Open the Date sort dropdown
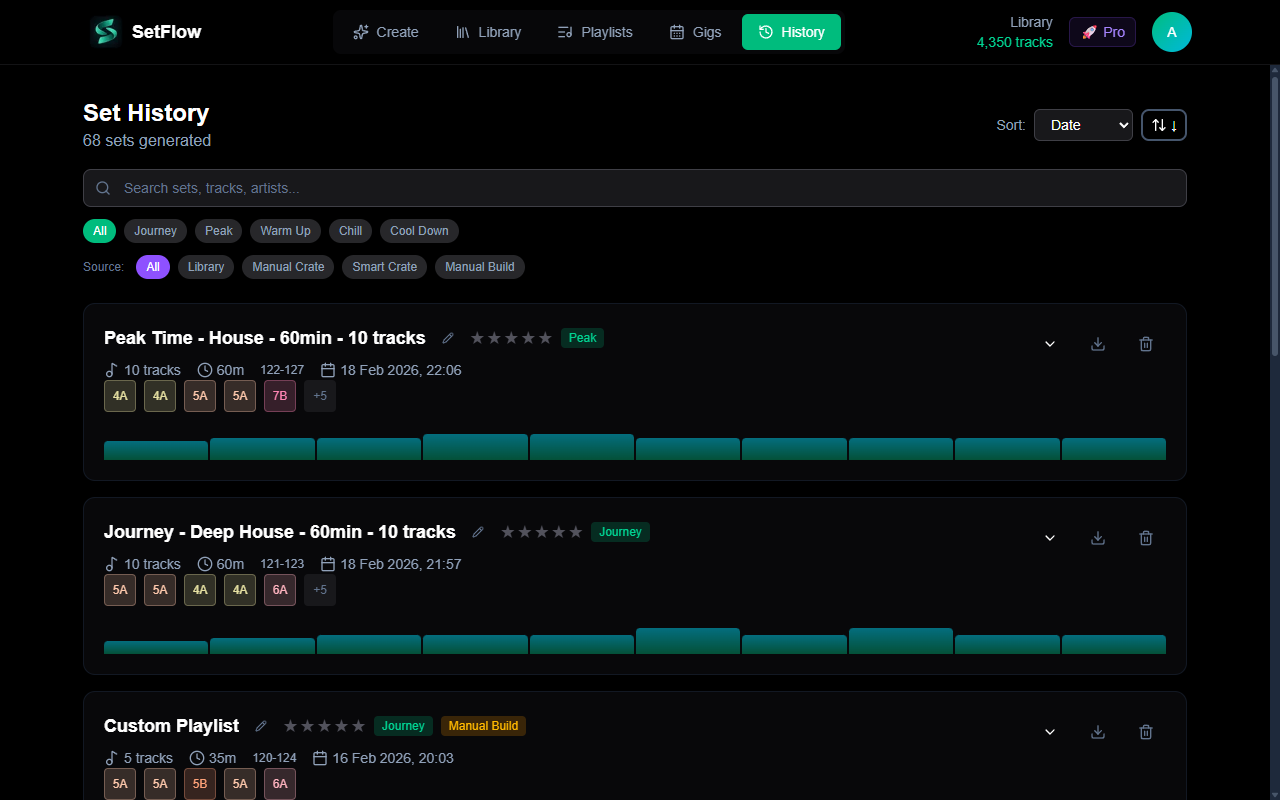Viewport: 1280px width, 800px height. click(x=1083, y=124)
